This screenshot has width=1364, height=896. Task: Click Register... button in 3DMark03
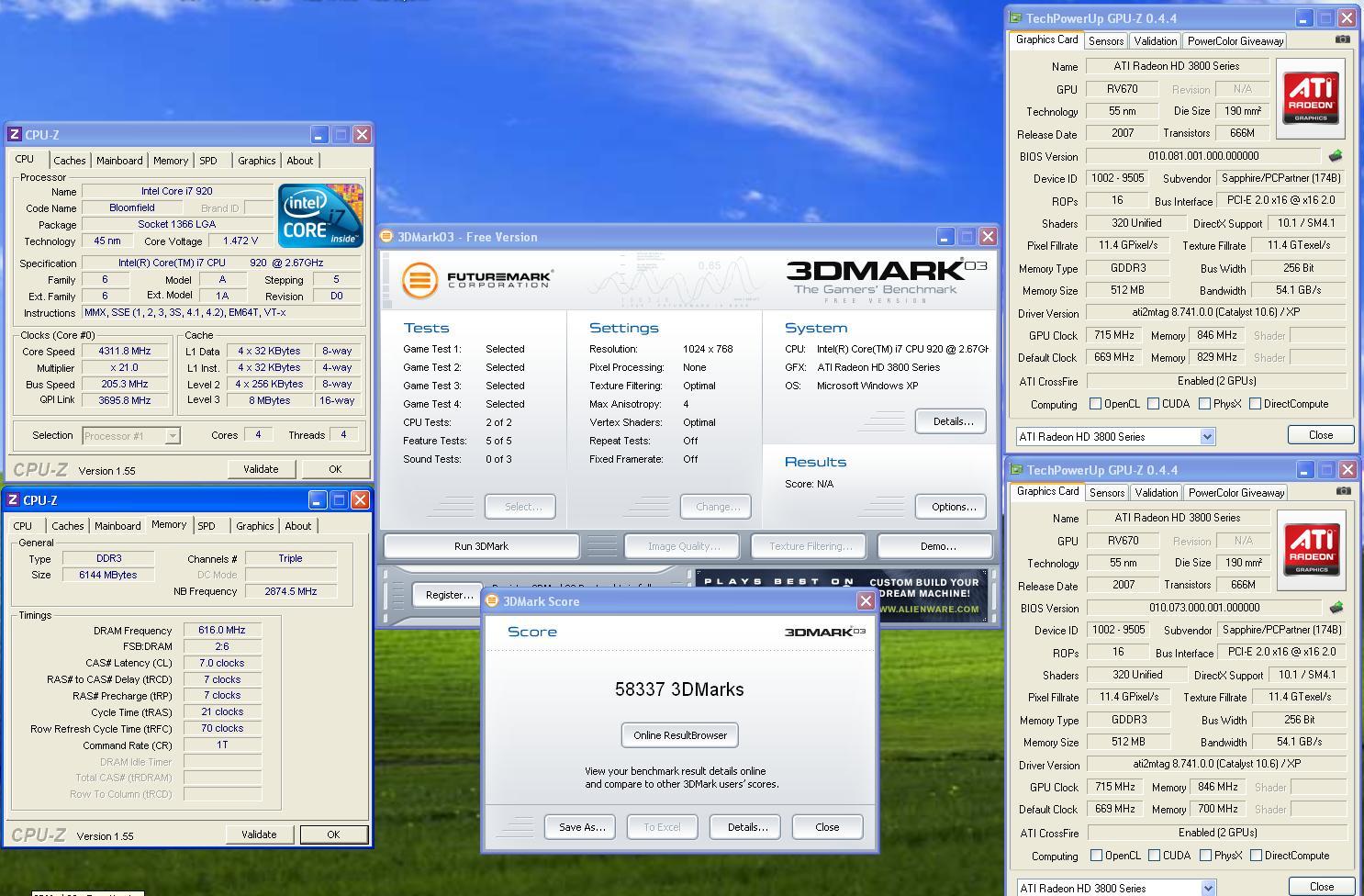449,595
